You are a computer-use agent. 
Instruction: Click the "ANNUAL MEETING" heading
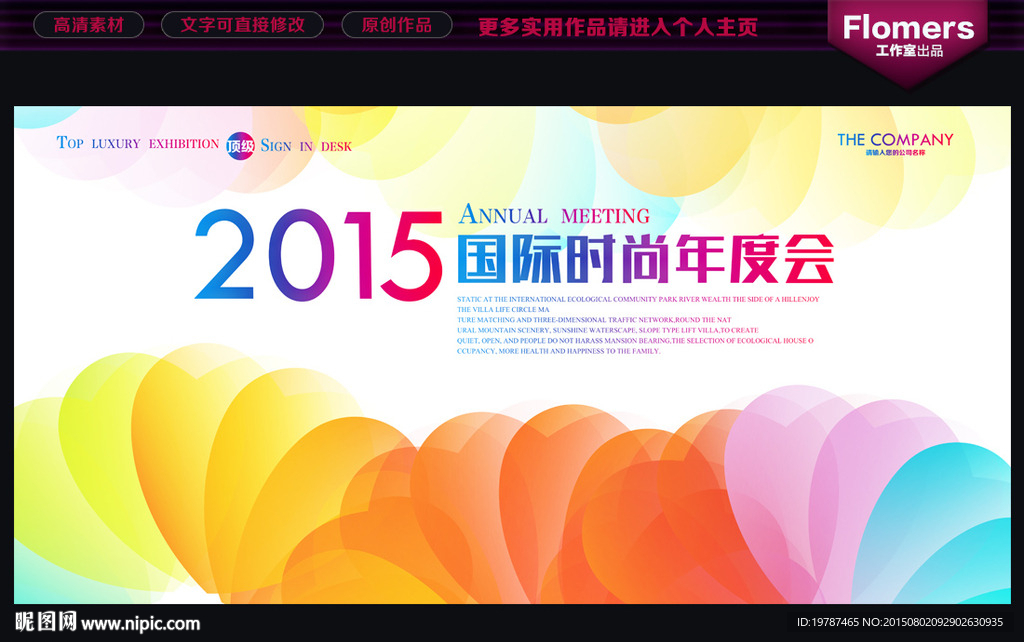click(554, 215)
